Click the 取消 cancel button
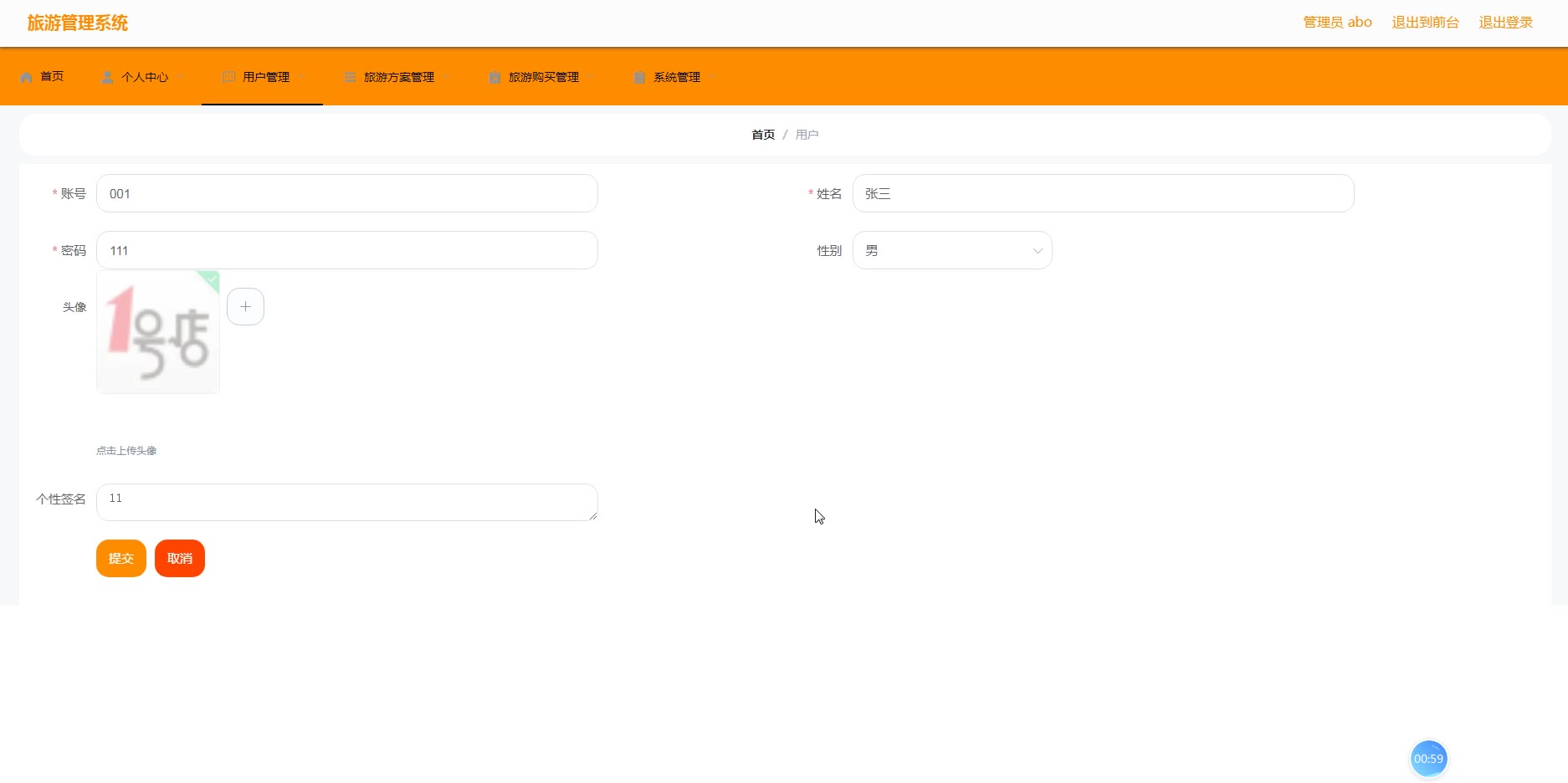This screenshot has height=783, width=1568. pyautogui.click(x=180, y=558)
